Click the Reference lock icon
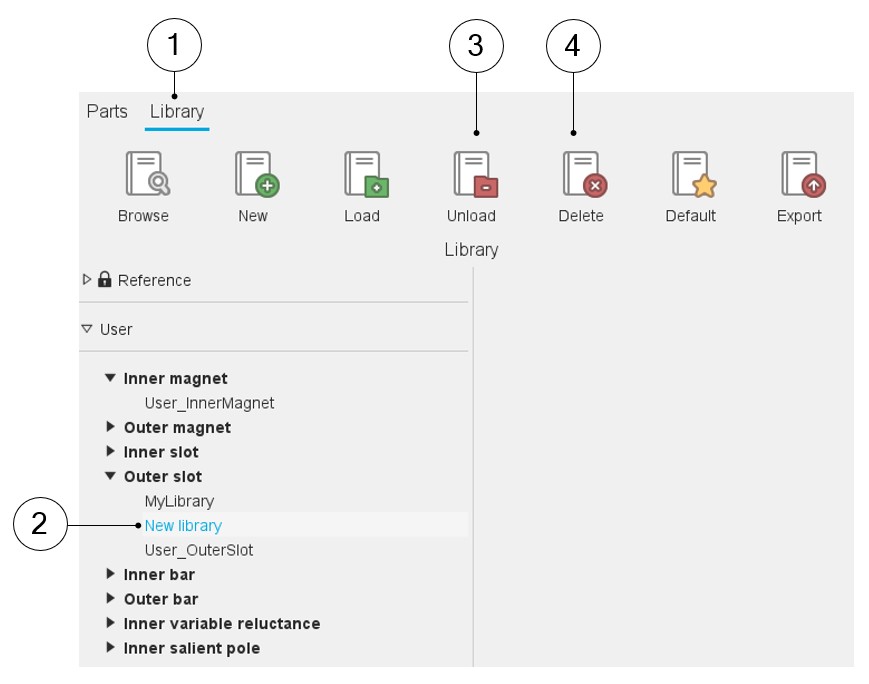Screen dimensions: 869x684 click(x=105, y=280)
